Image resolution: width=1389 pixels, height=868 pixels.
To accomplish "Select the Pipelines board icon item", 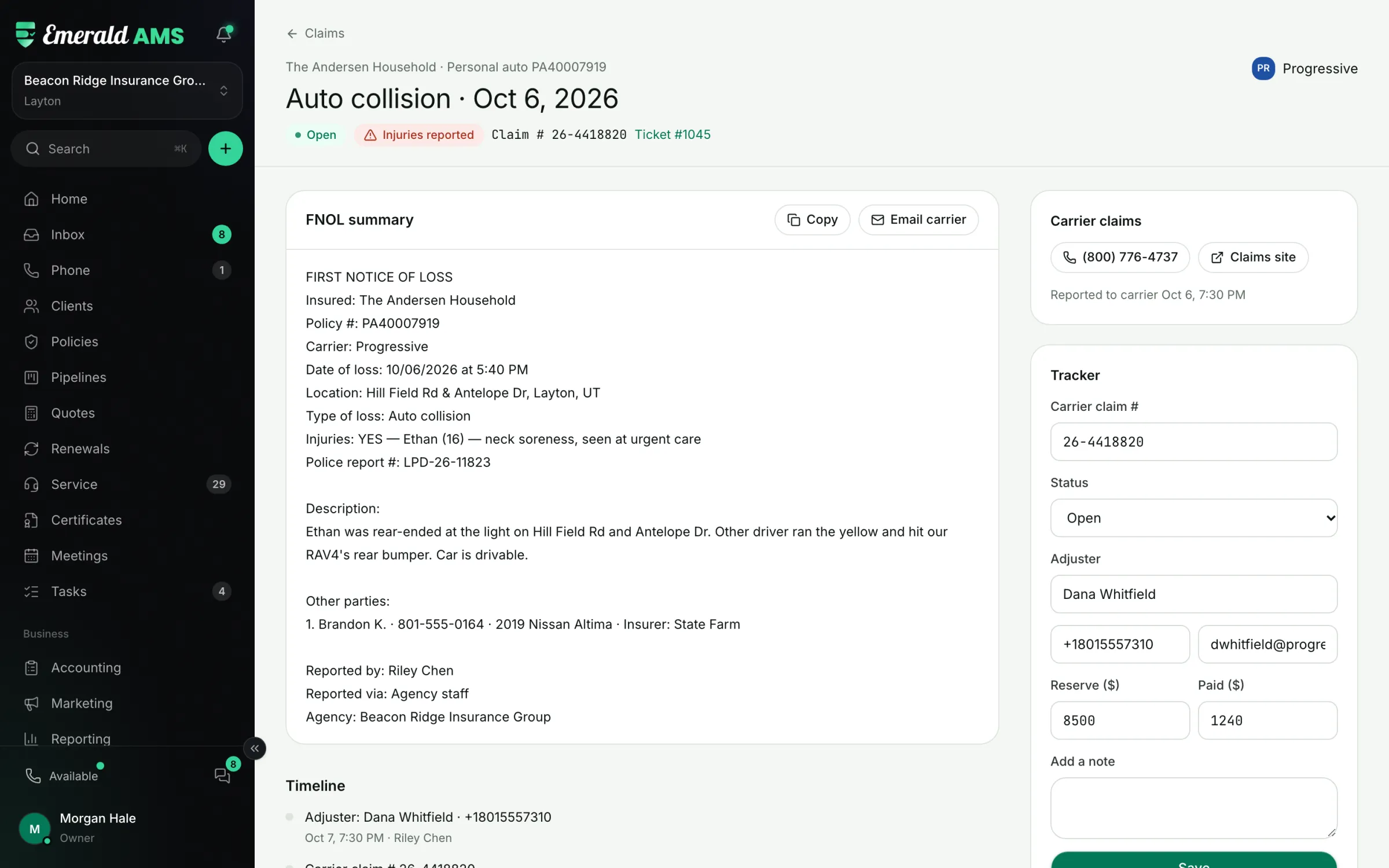I will tap(127, 377).
